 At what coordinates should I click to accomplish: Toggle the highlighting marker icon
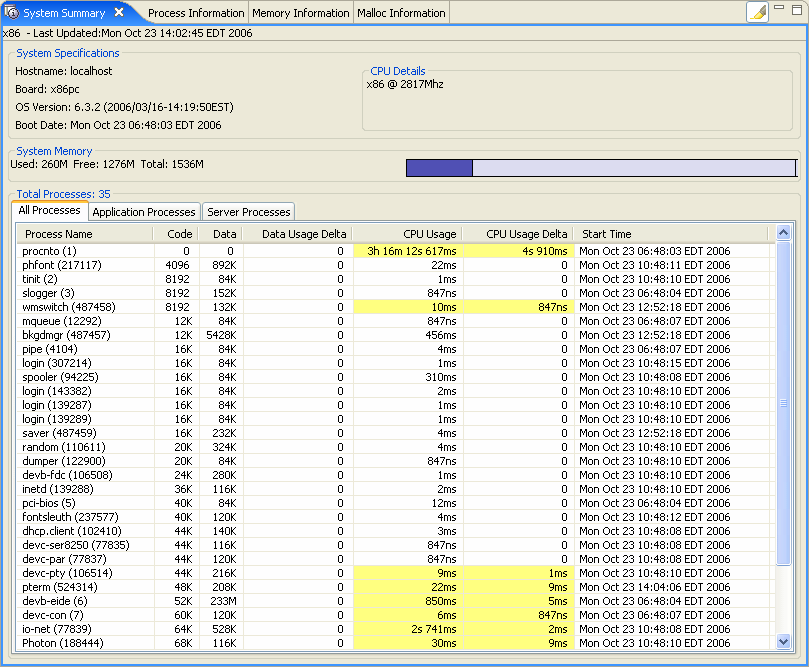pyautogui.click(x=757, y=11)
